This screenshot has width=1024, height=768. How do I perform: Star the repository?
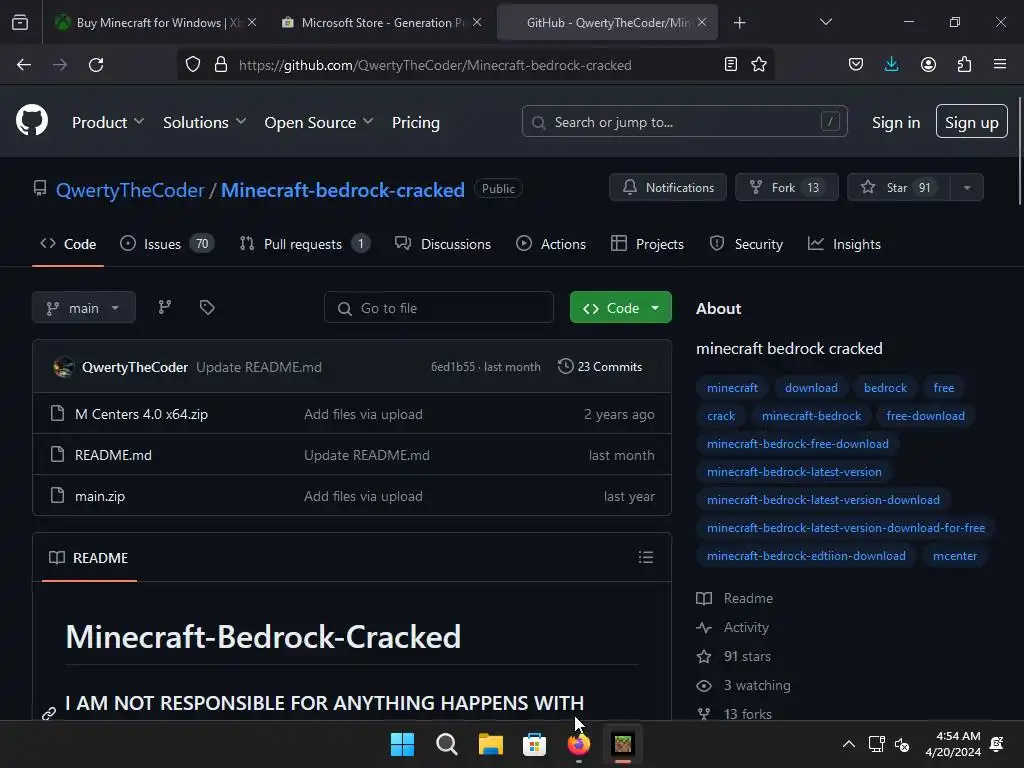(x=899, y=187)
